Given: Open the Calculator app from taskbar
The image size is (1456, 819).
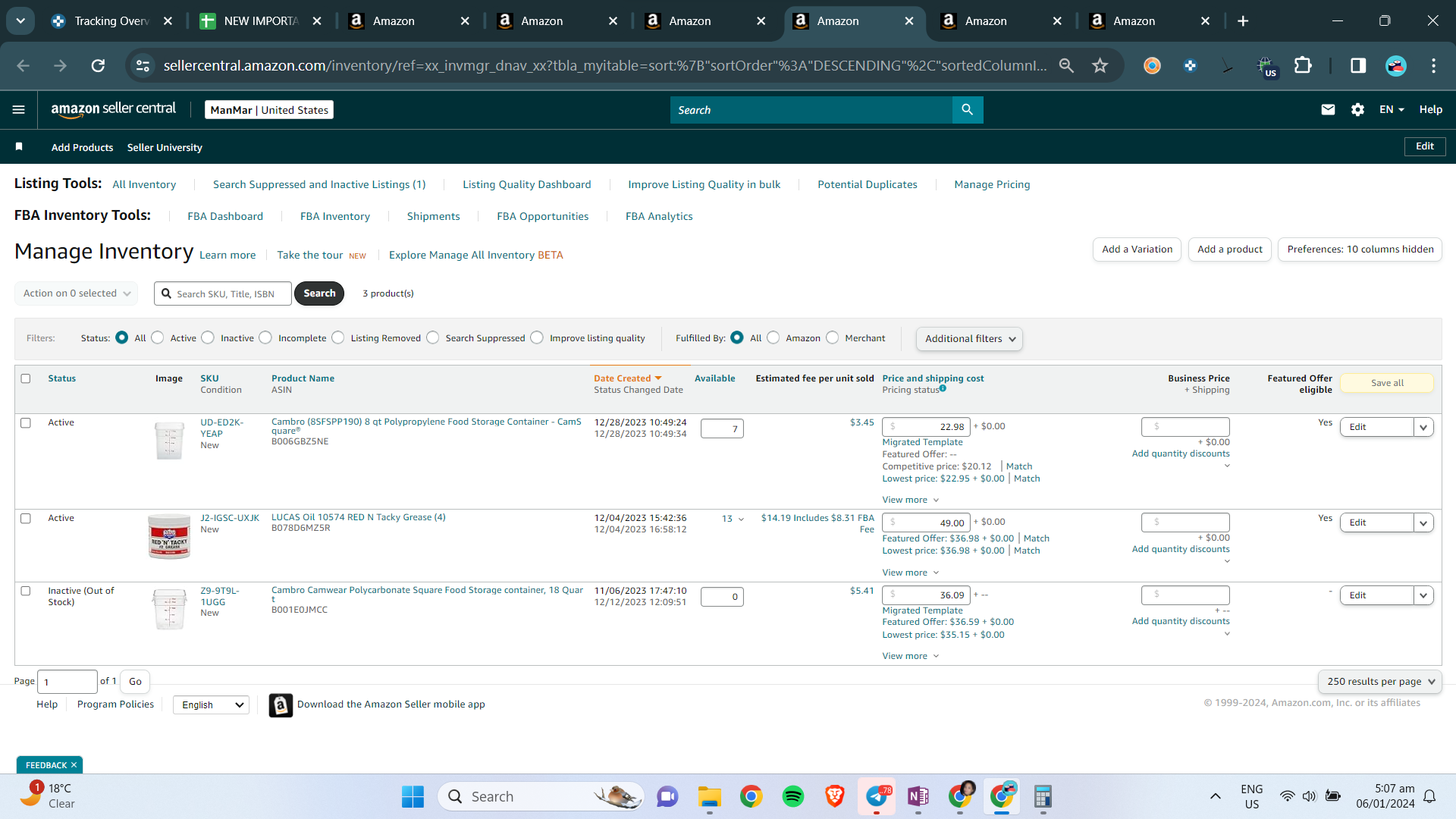Looking at the screenshot, I should click(1043, 796).
